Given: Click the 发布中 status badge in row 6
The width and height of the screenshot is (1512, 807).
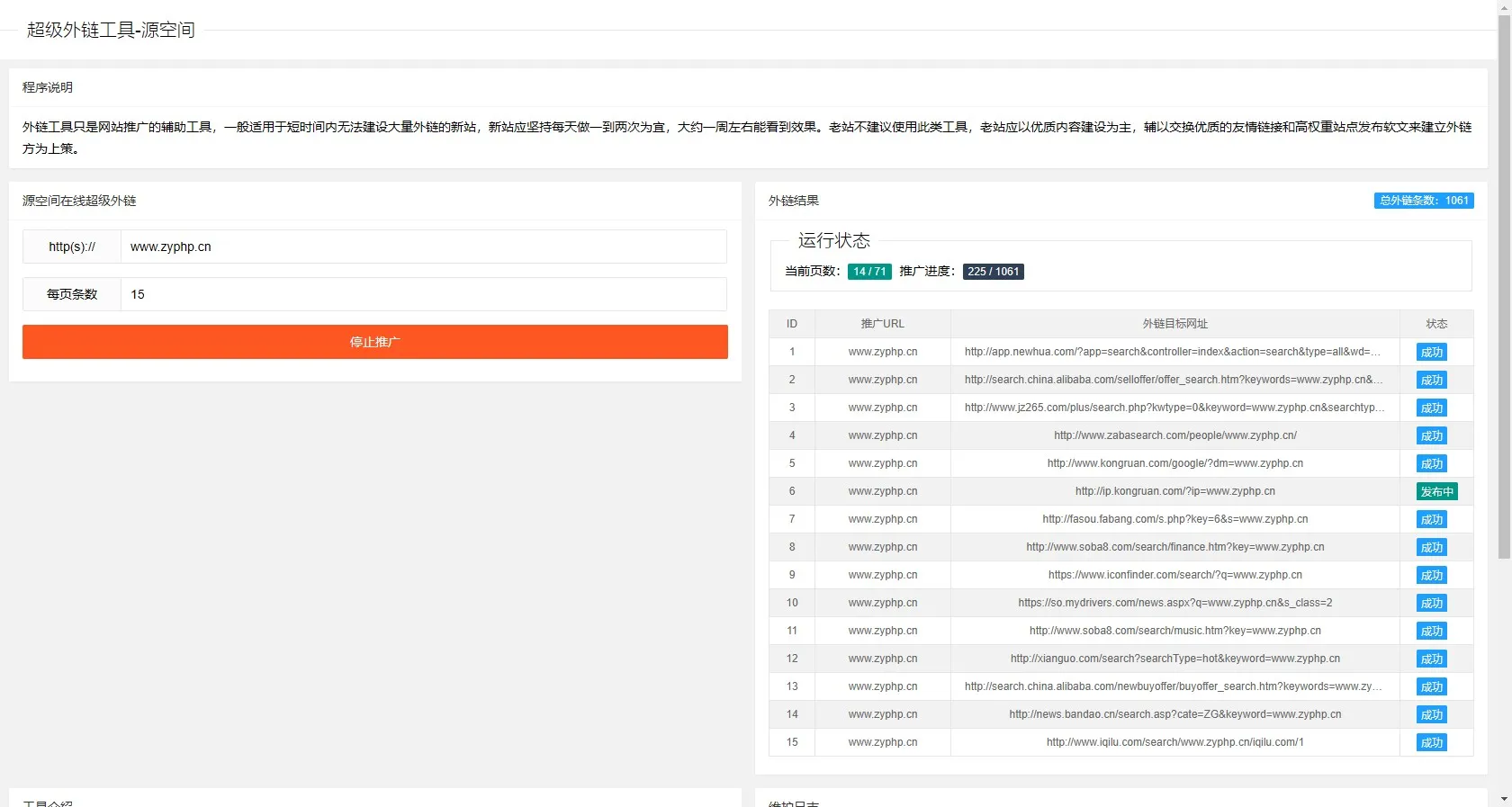Looking at the screenshot, I should 1436,491.
